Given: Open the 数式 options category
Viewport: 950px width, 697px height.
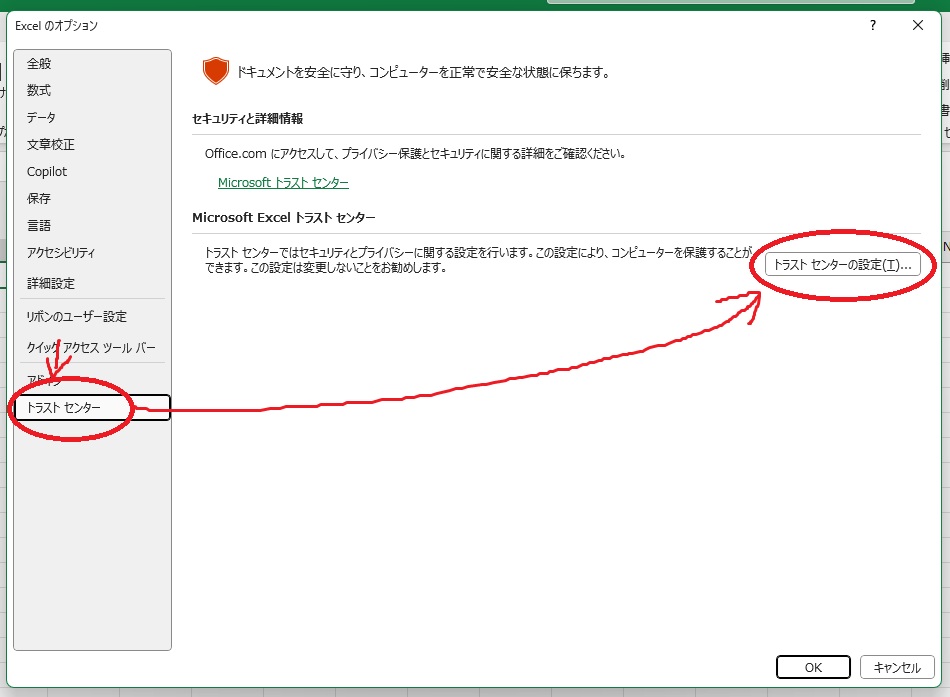Looking at the screenshot, I should pos(39,91).
